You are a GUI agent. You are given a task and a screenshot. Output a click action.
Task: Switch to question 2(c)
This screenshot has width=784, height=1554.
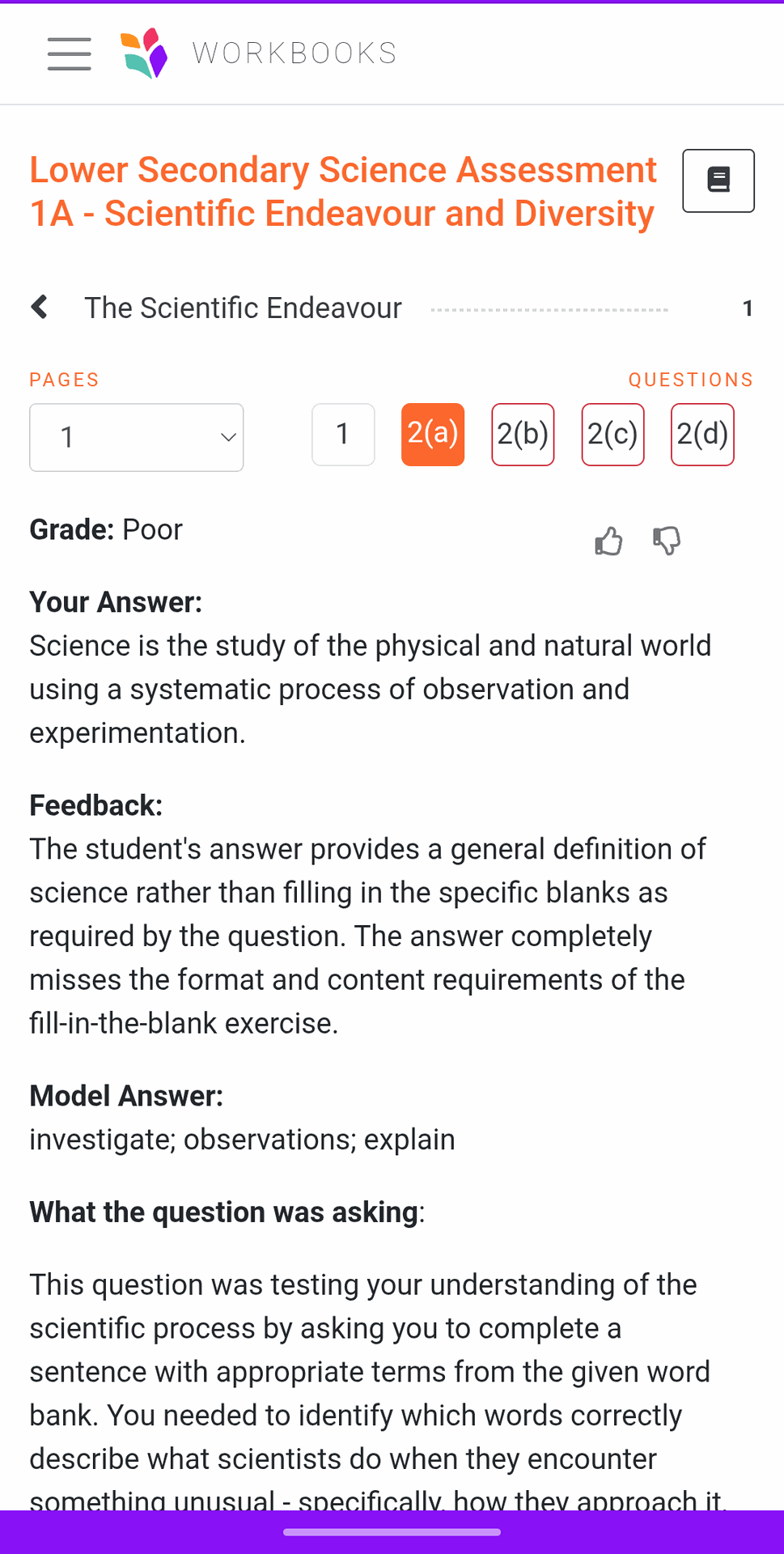(612, 435)
